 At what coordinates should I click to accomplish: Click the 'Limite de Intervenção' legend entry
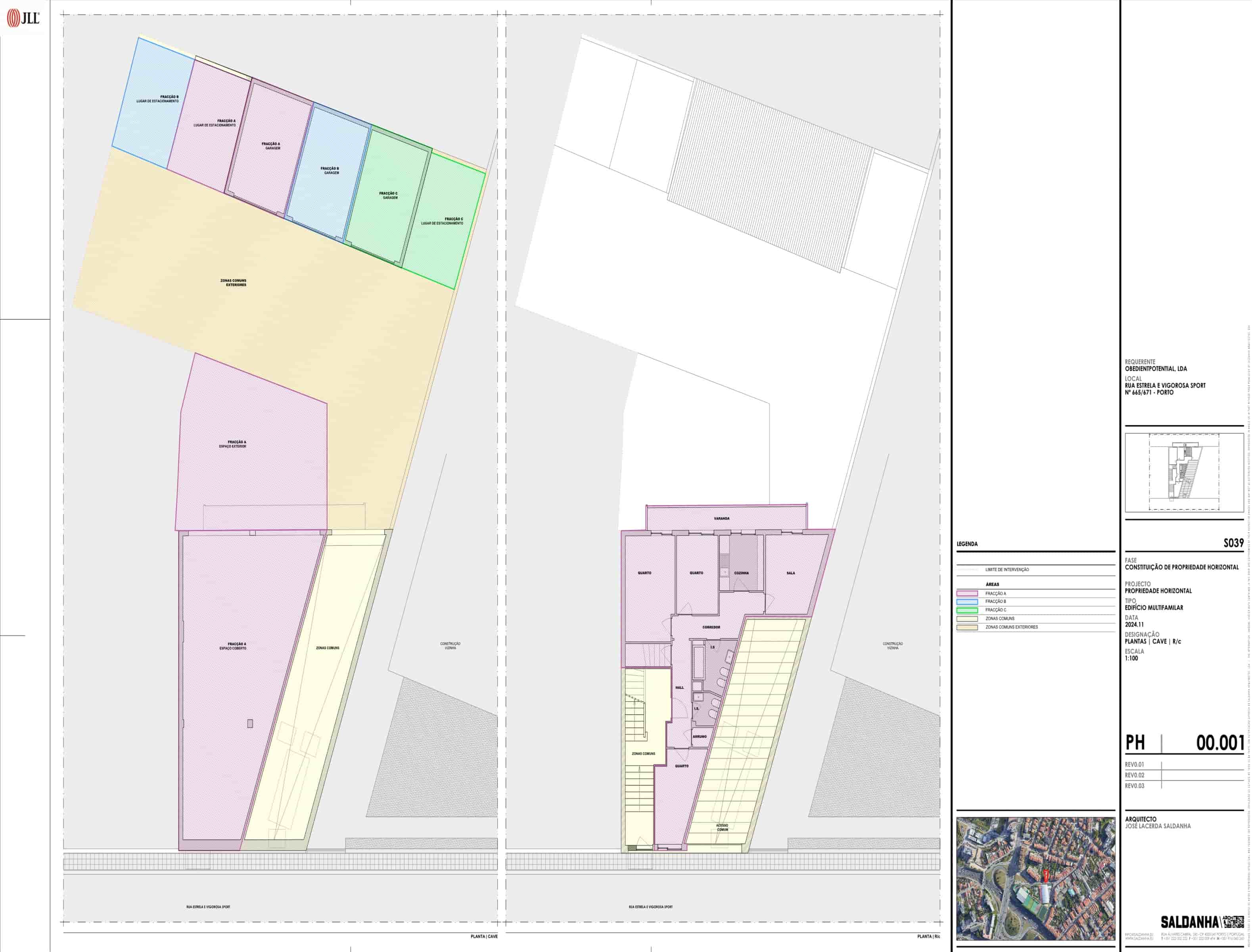1007,570
